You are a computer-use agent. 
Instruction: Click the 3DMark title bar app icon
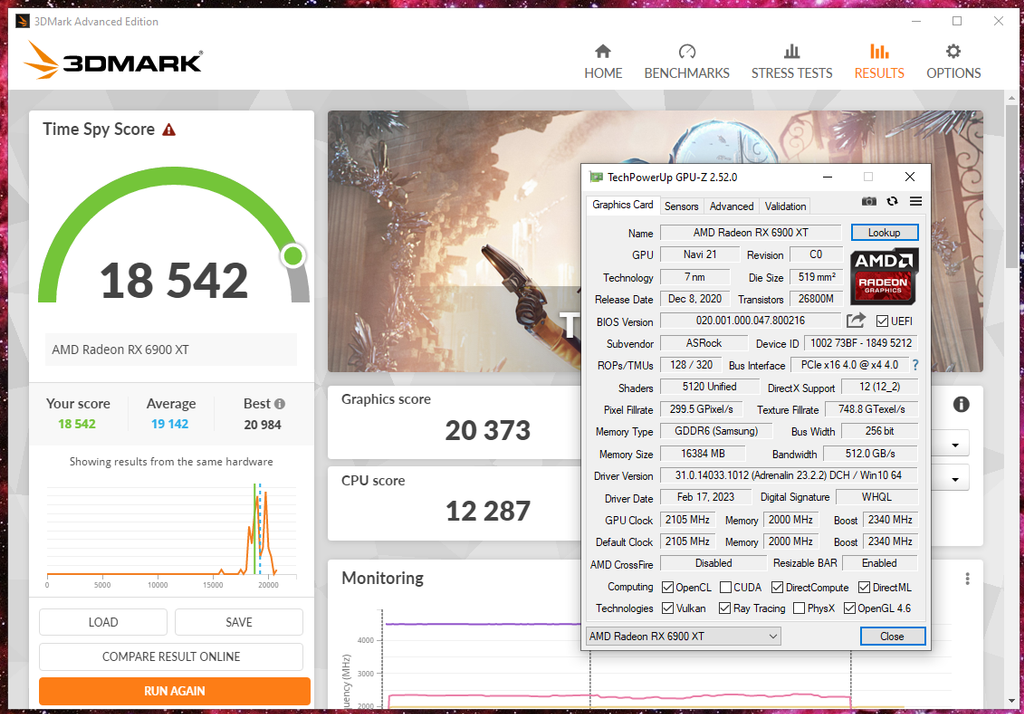[23, 21]
